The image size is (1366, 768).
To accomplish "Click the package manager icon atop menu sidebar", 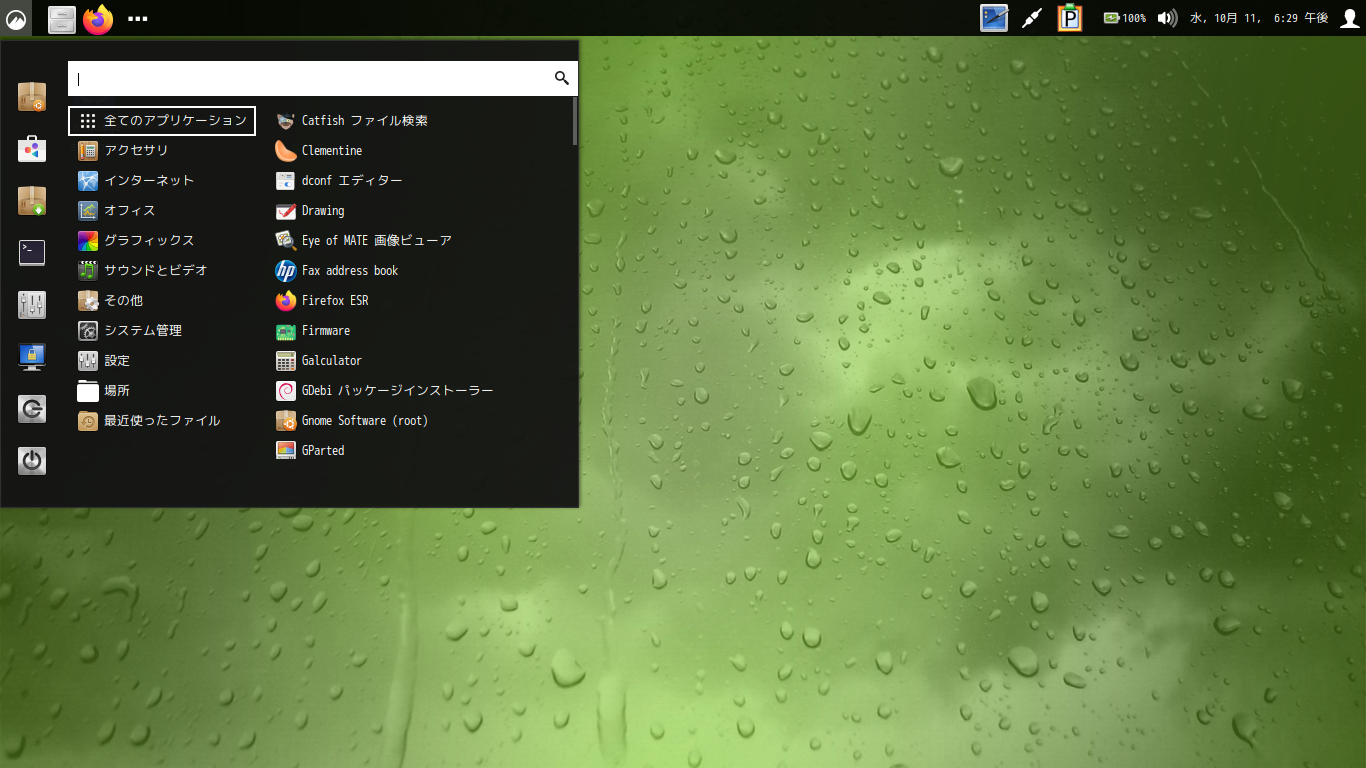I will click(x=32, y=97).
